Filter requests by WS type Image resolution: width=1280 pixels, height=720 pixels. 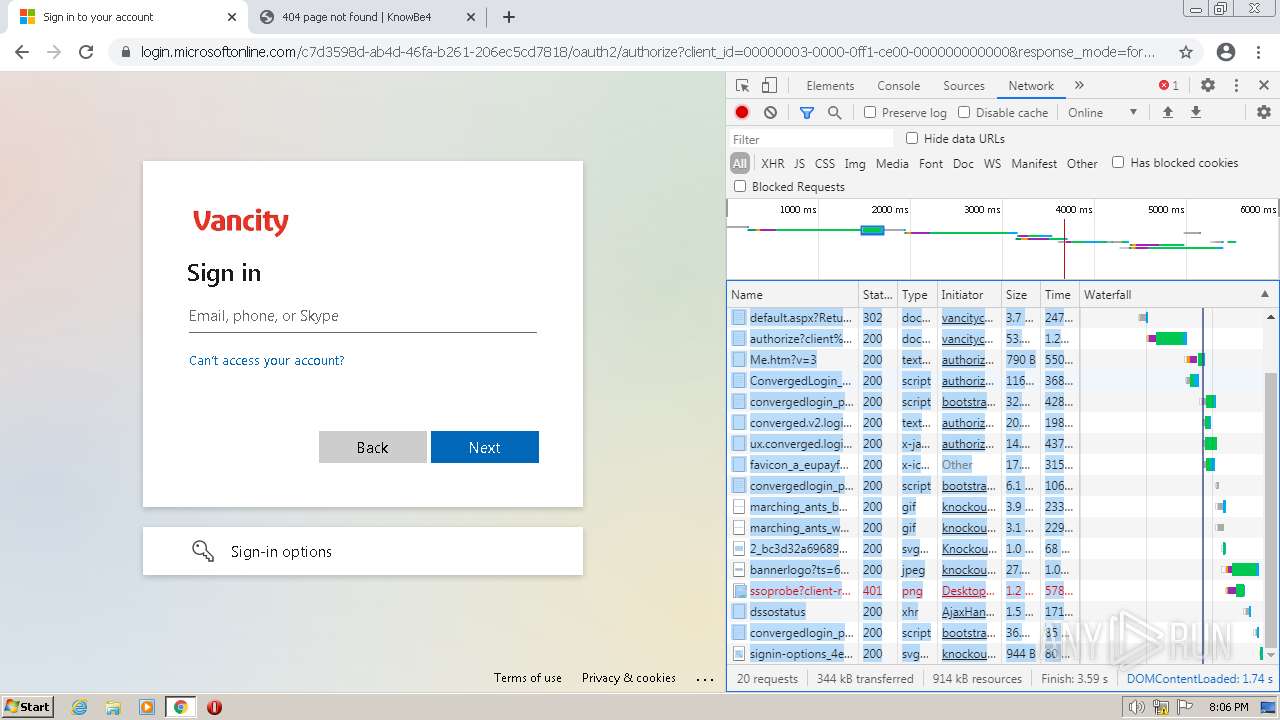click(992, 164)
